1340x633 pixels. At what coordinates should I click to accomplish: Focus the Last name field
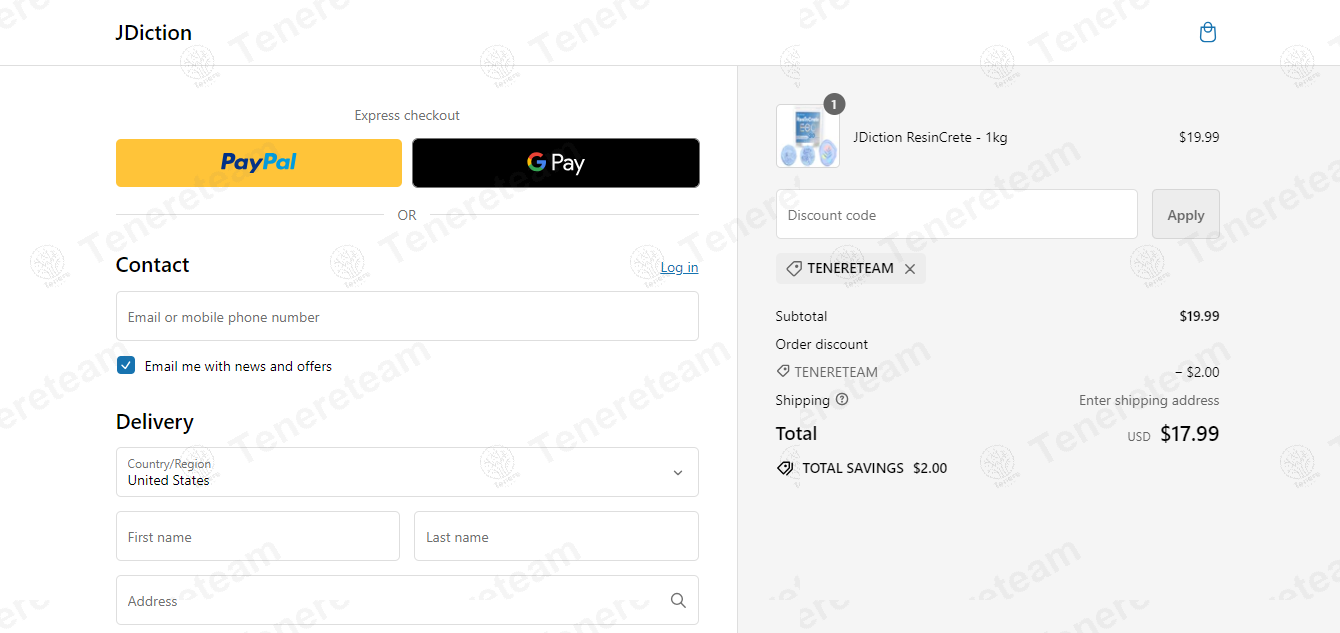pyautogui.click(x=556, y=536)
